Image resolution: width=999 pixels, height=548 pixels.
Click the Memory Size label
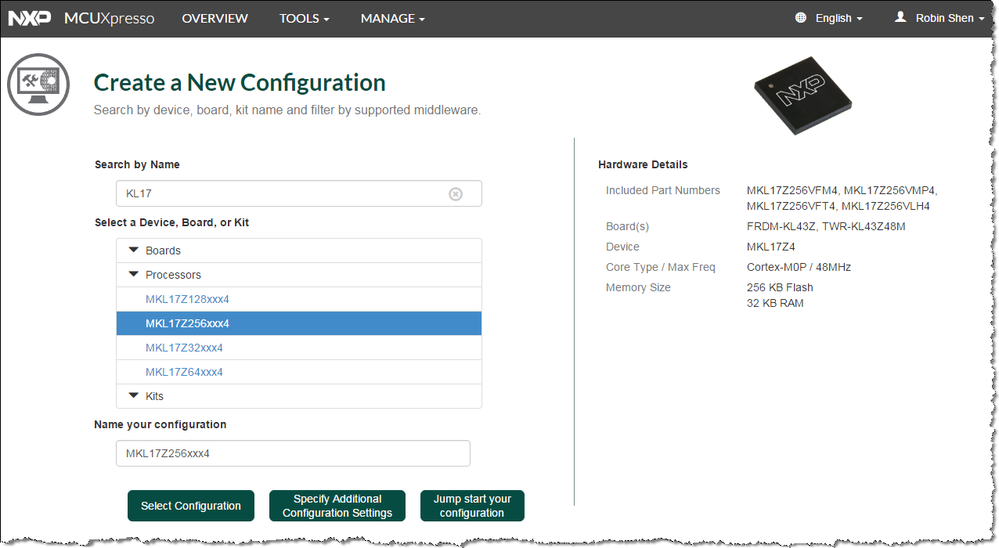638,287
